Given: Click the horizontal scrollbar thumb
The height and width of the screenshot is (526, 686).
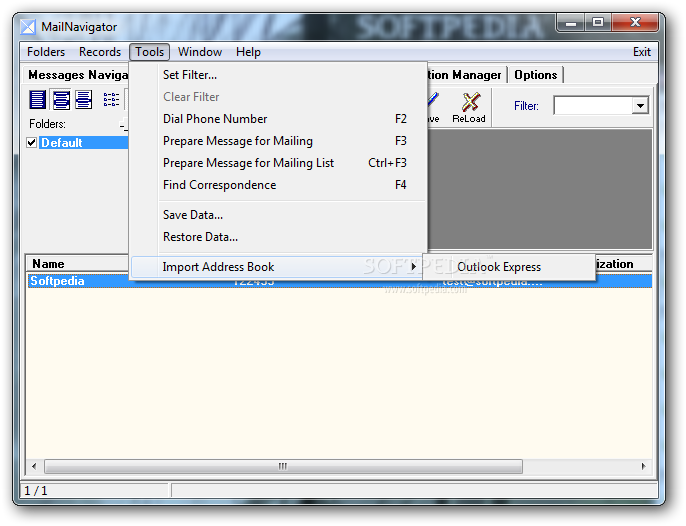Looking at the screenshot, I should [x=283, y=466].
